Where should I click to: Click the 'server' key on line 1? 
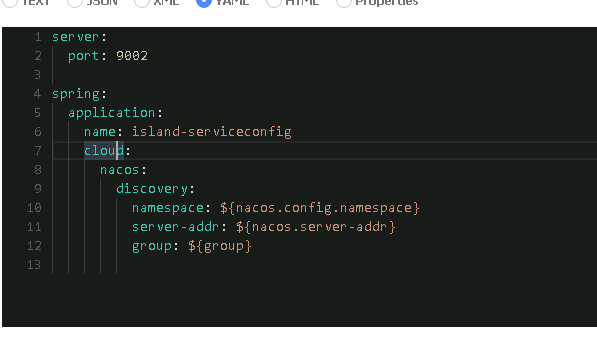(x=75, y=37)
